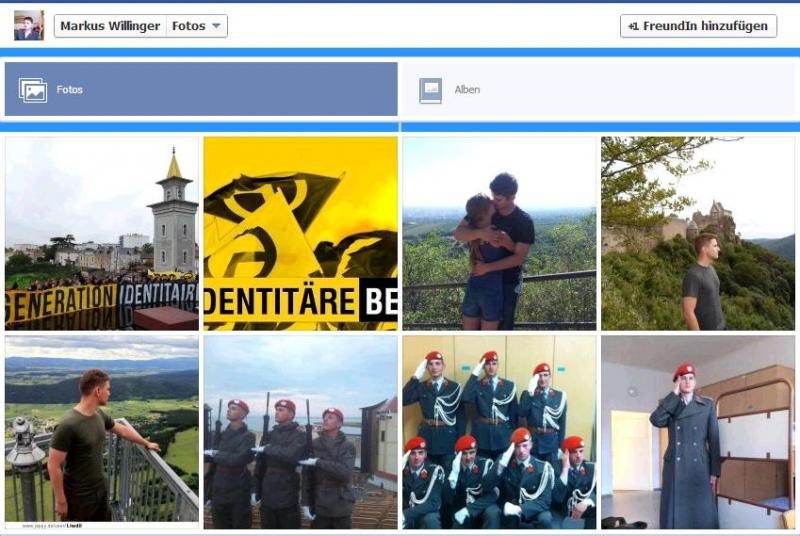Open the yellow Identitäre flag graphic

[x=301, y=233]
